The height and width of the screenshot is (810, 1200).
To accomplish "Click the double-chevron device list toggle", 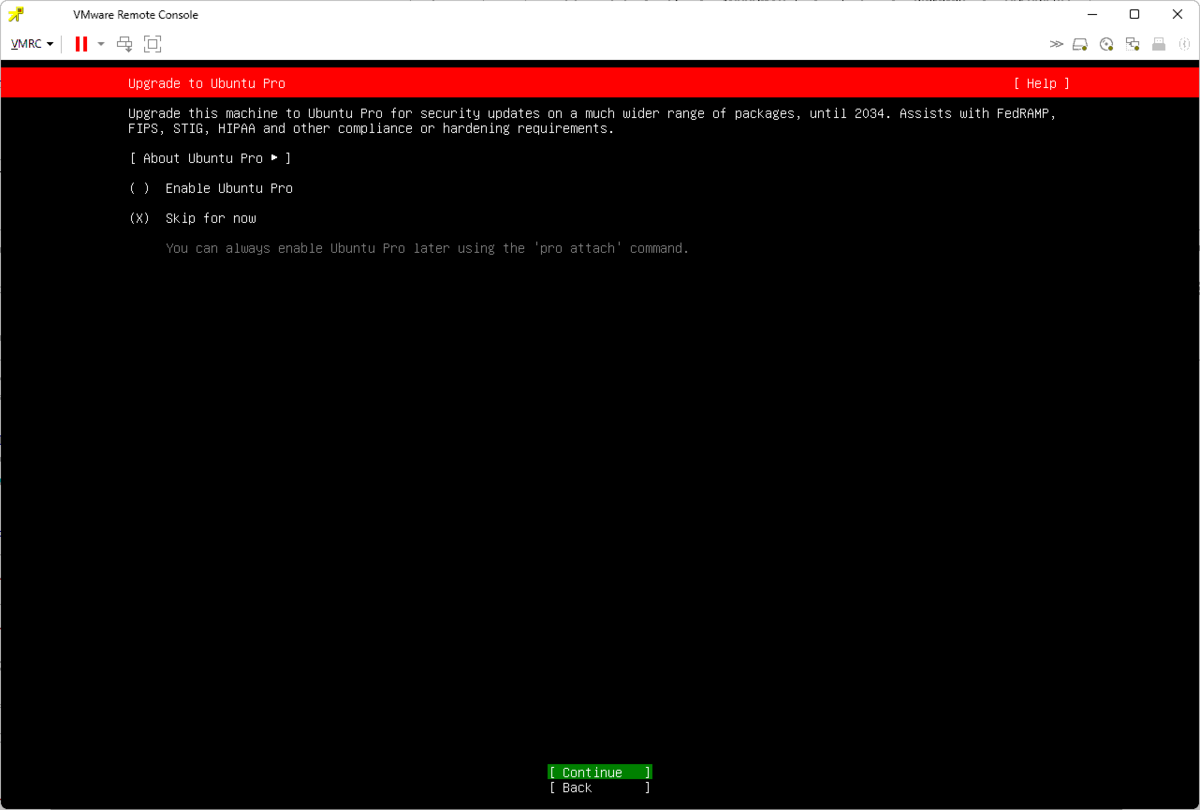I will click(x=1056, y=44).
